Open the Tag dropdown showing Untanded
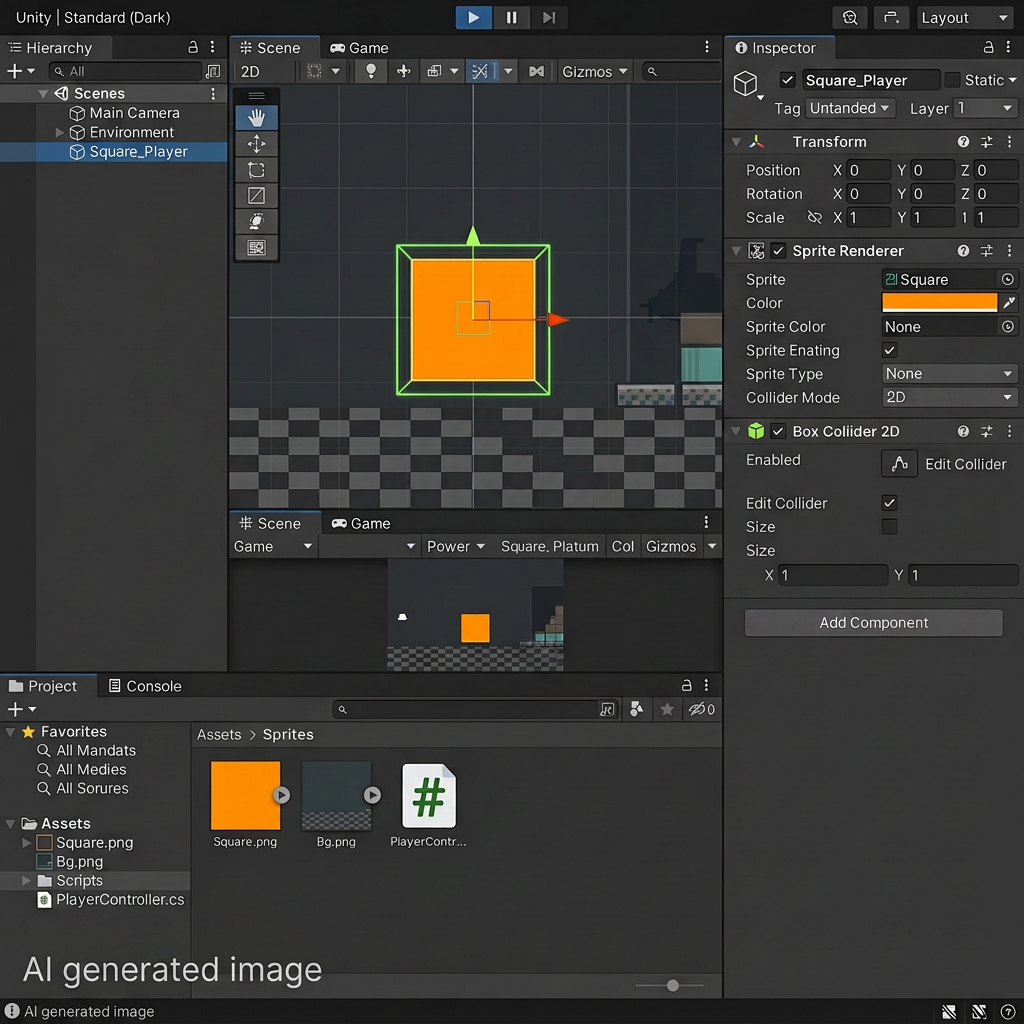This screenshot has height=1024, width=1024. (849, 108)
